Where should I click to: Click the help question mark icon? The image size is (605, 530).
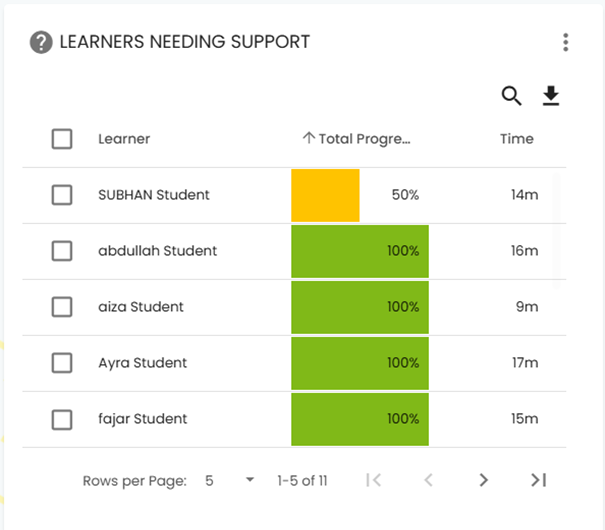(41, 42)
